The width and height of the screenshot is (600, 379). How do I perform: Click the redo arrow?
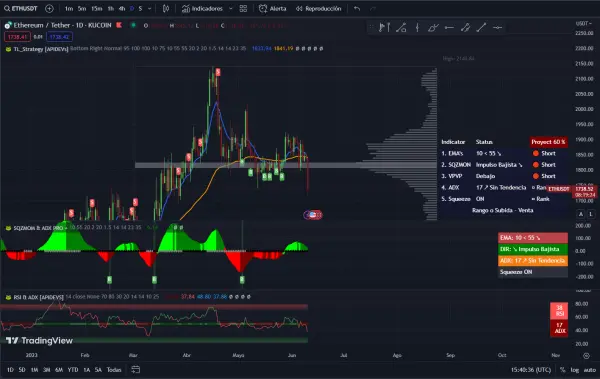pos(373,8)
